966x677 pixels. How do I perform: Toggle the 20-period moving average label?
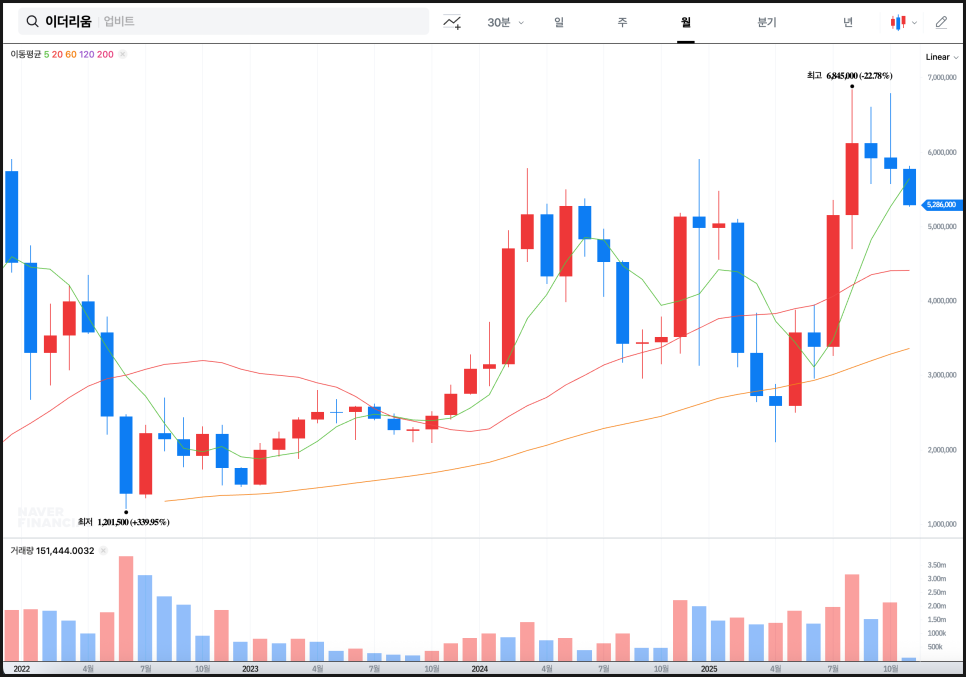(x=57, y=54)
